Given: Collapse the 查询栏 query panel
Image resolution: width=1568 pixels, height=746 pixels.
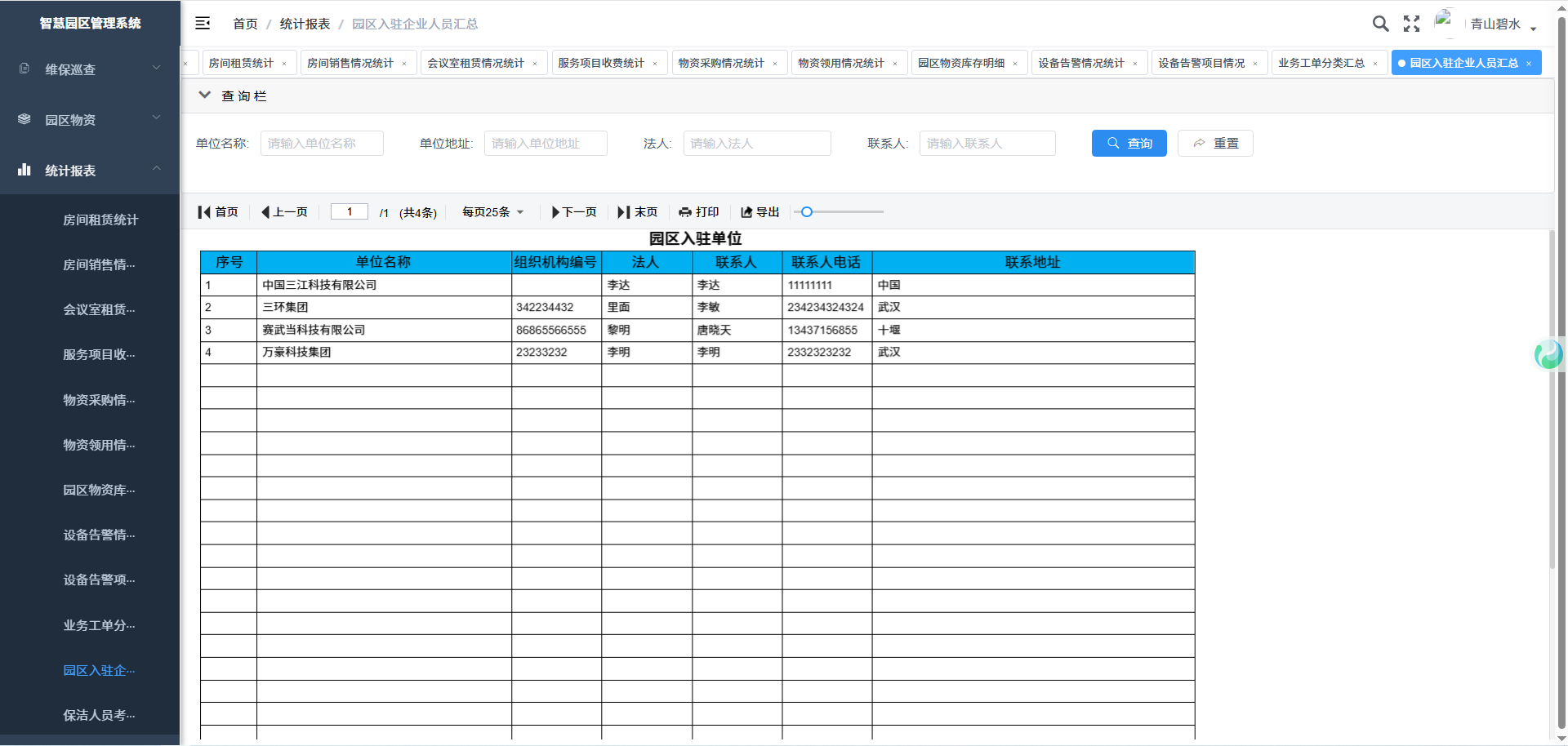Looking at the screenshot, I should pyautogui.click(x=205, y=95).
